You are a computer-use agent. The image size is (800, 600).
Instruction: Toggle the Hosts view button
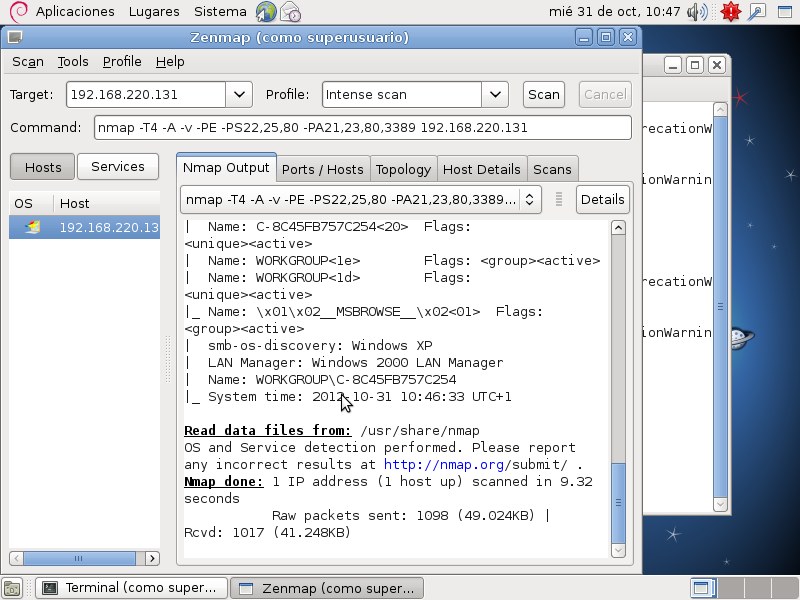tap(42, 167)
